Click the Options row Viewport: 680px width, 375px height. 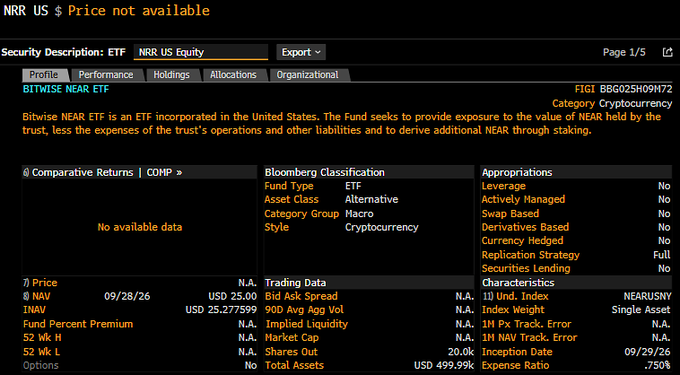(140, 365)
